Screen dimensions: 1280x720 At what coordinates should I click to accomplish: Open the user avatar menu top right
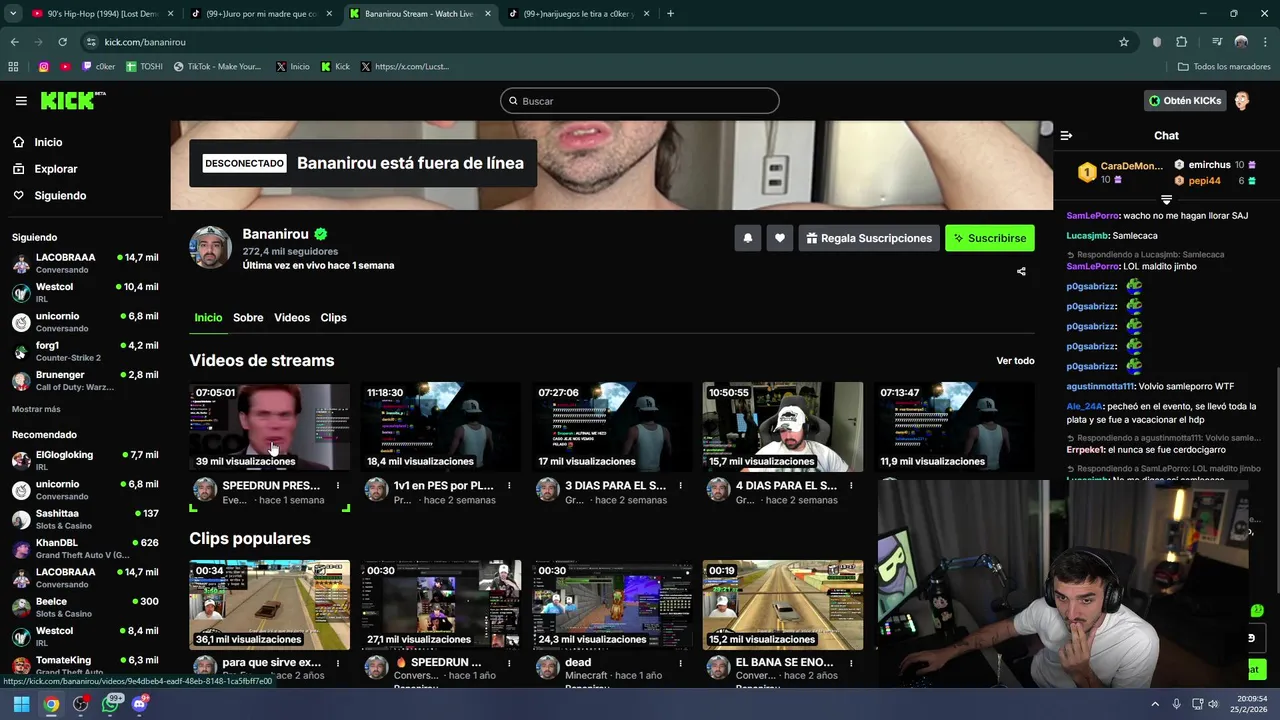(x=1242, y=101)
